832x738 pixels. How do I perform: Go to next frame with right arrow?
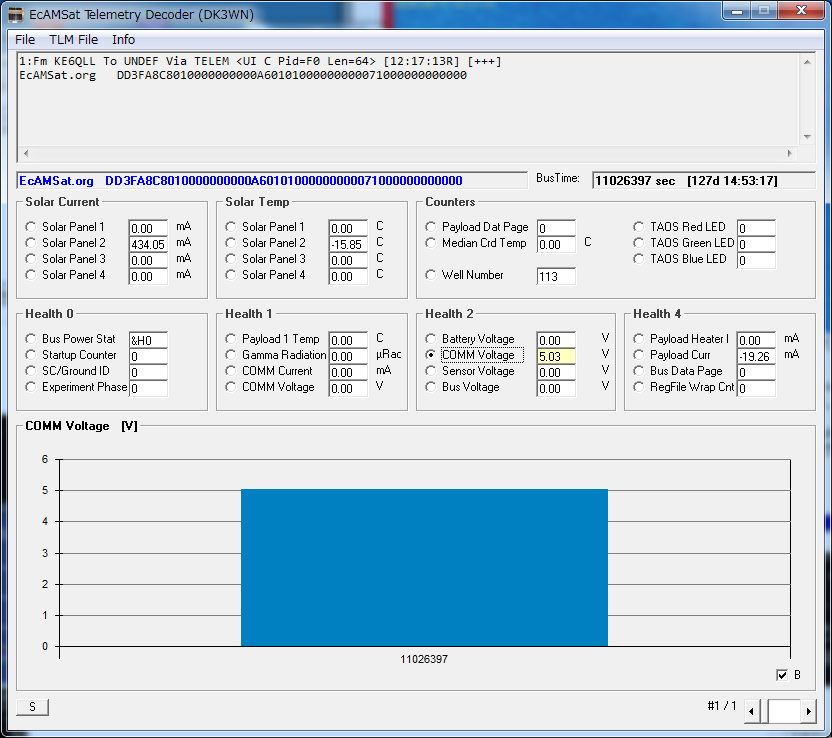point(808,711)
